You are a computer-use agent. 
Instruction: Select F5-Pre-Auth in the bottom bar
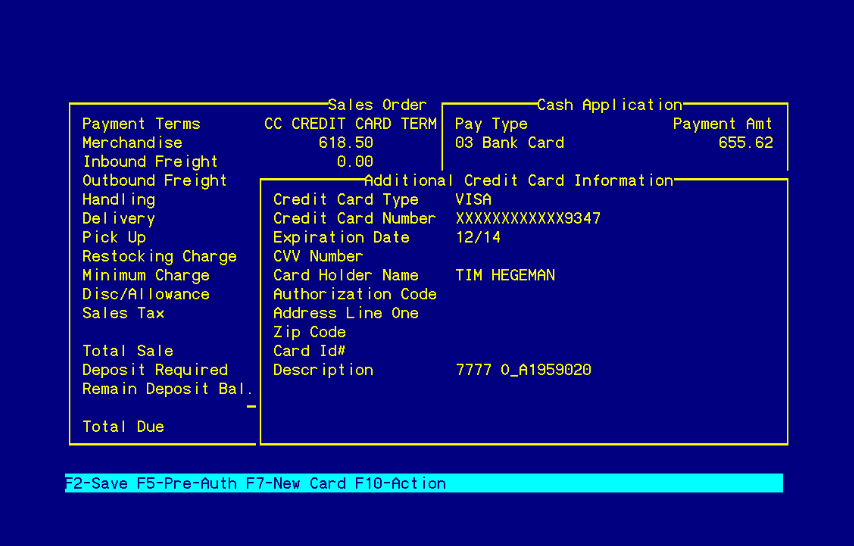pos(187,483)
